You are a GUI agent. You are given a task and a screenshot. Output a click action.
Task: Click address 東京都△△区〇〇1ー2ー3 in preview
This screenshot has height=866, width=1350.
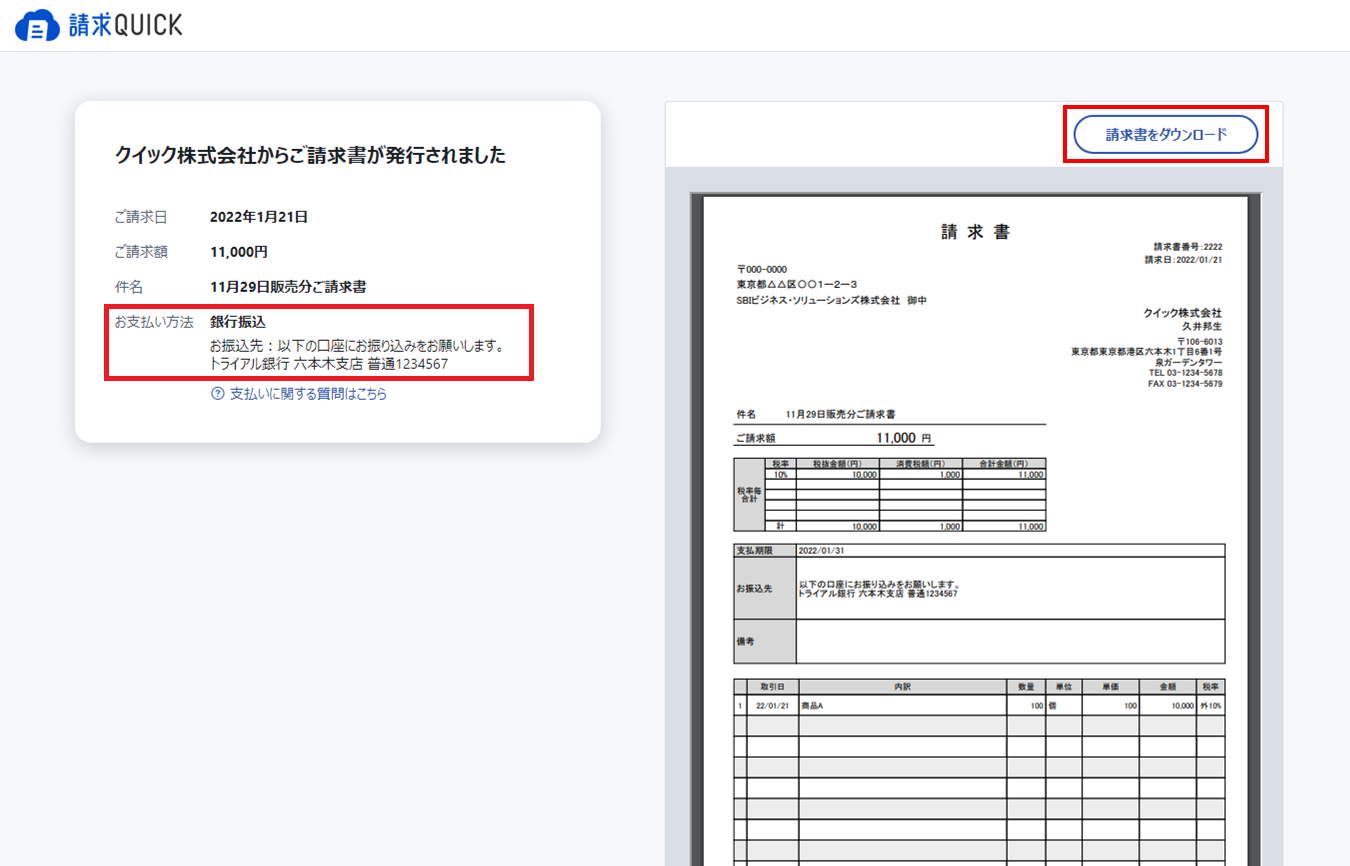click(x=797, y=285)
